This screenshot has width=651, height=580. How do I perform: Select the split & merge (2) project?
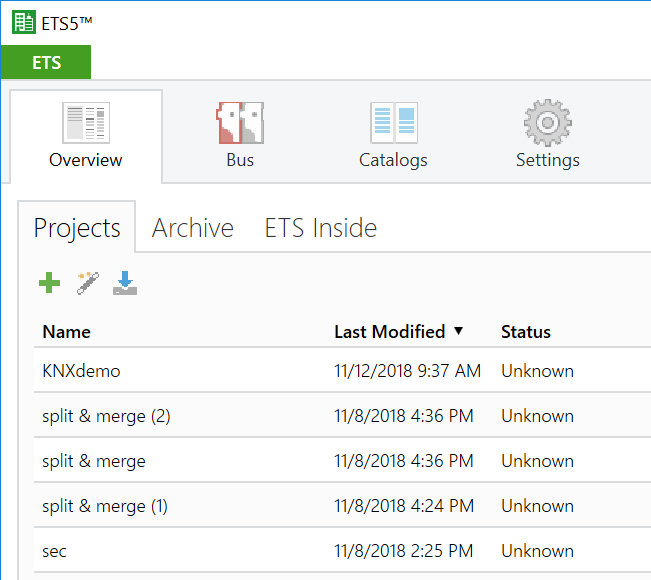tap(342, 416)
